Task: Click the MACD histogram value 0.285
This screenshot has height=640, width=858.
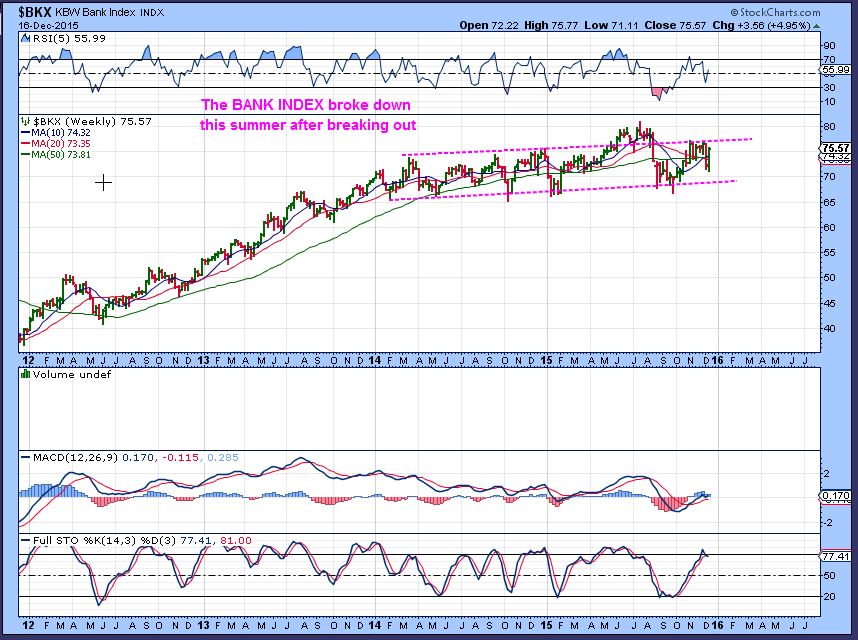Action: click(x=222, y=457)
